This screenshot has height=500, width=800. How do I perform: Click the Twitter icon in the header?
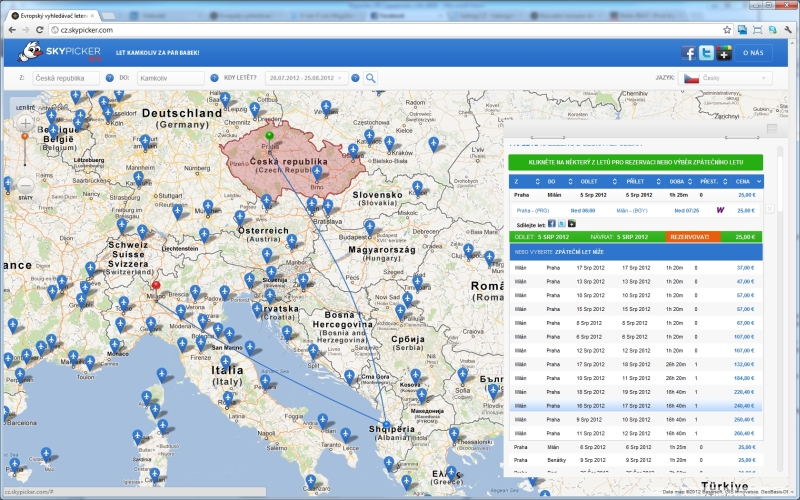pyautogui.click(x=706, y=53)
